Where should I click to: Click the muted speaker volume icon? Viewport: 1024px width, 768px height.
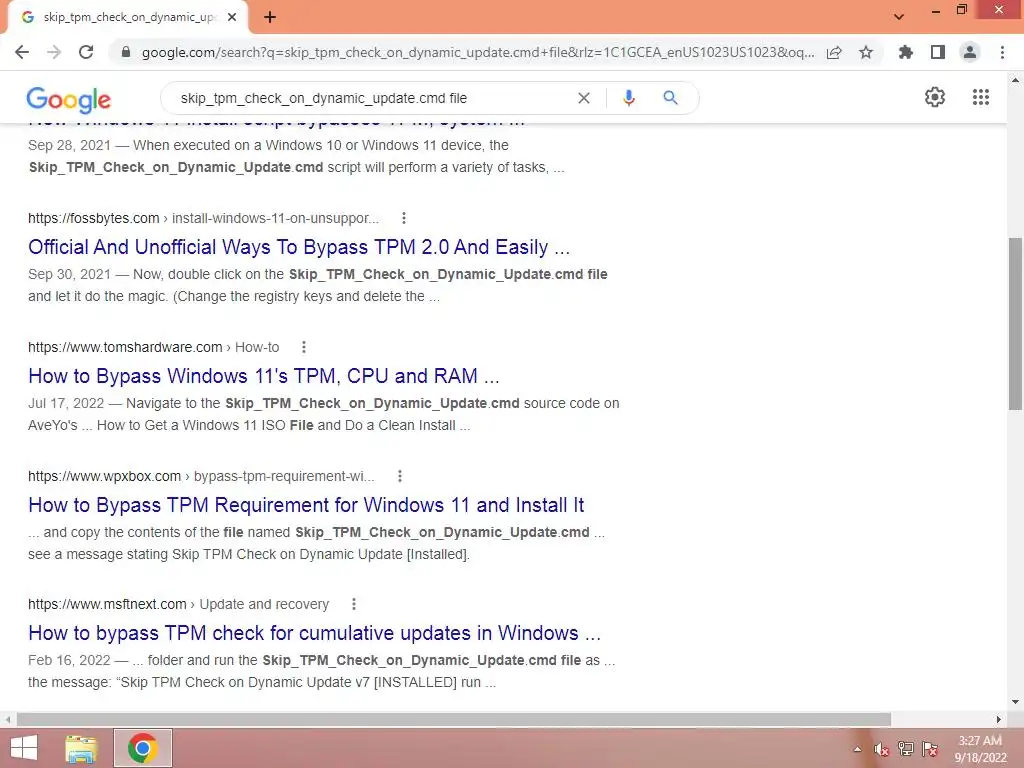click(x=882, y=749)
